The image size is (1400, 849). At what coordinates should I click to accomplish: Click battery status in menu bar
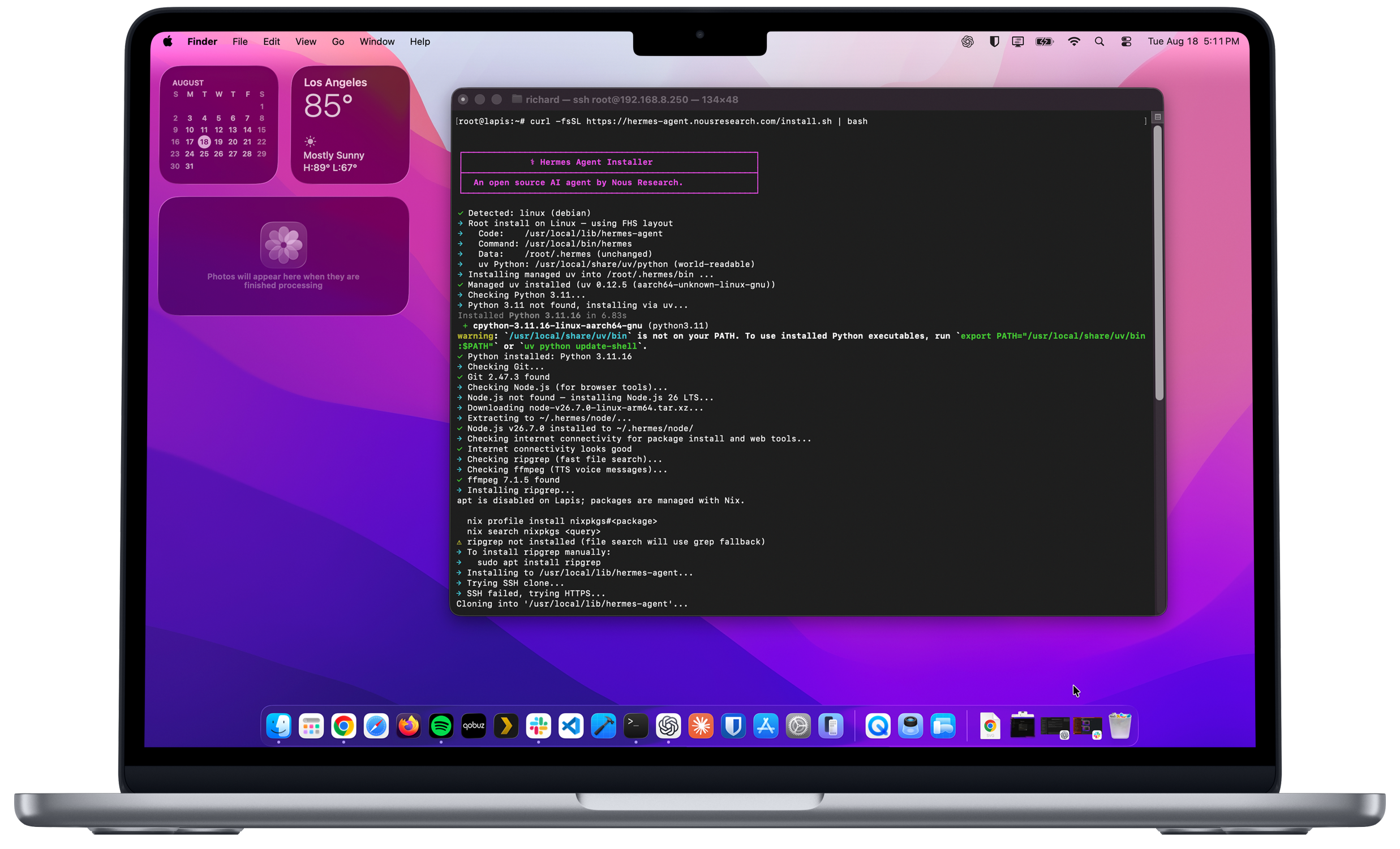(1044, 41)
